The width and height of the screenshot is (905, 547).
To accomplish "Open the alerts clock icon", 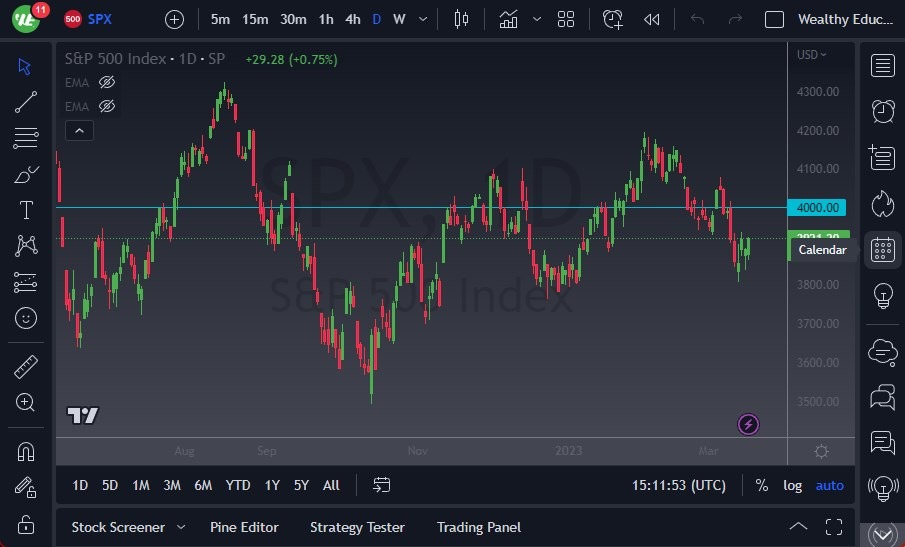I will pyautogui.click(x=882, y=111).
